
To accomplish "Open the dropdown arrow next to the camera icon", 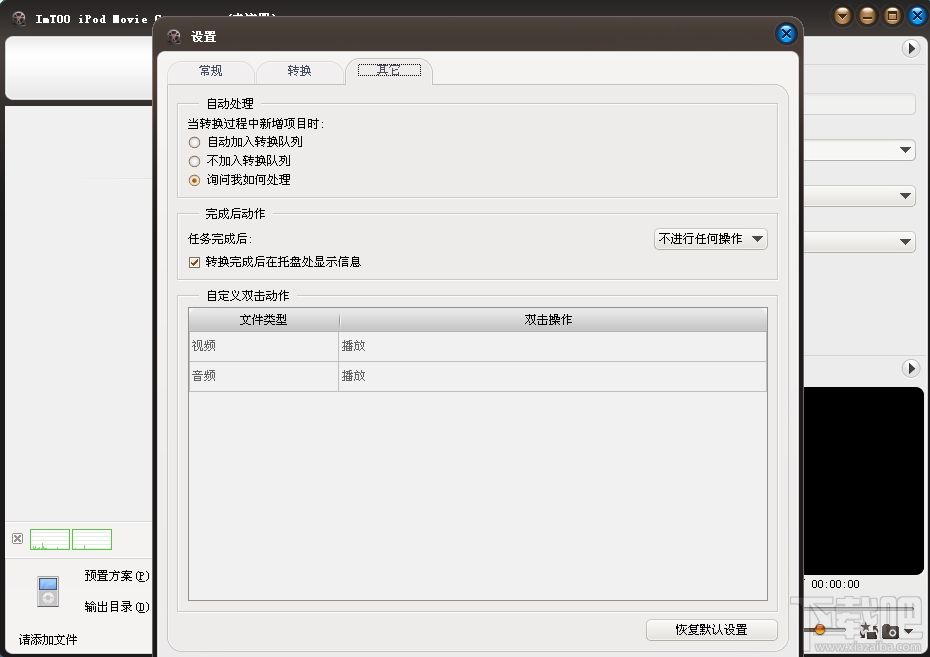I will pos(908,631).
